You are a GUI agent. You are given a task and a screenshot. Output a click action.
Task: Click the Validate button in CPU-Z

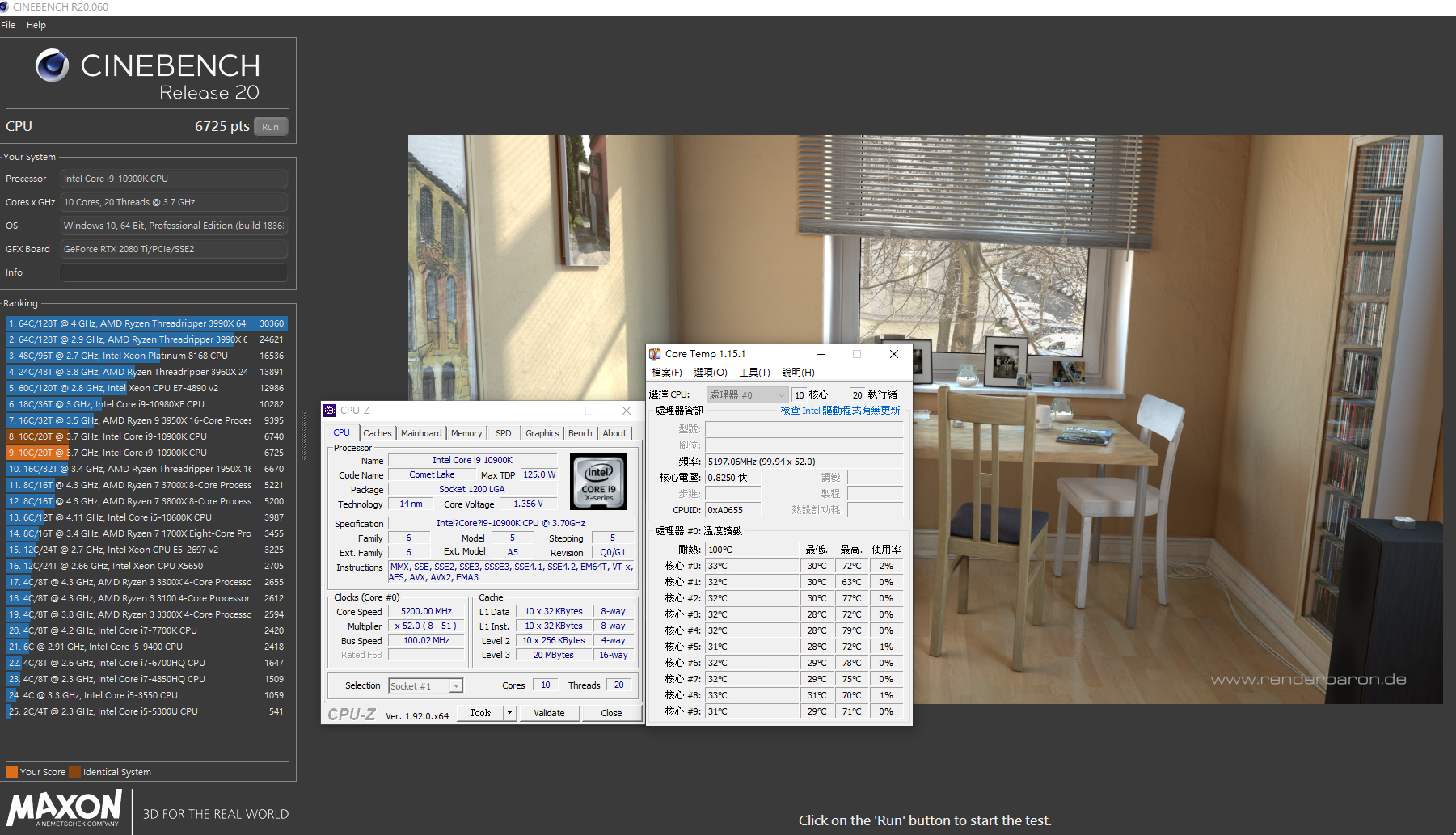click(x=550, y=713)
